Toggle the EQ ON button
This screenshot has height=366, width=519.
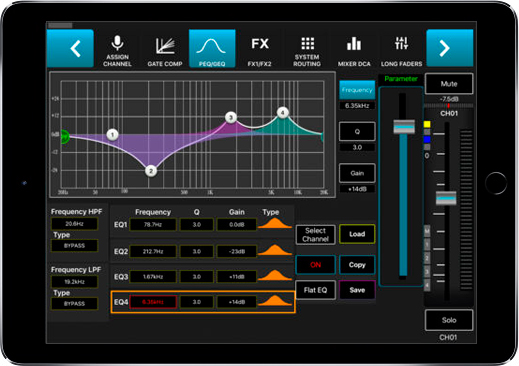point(315,265)
